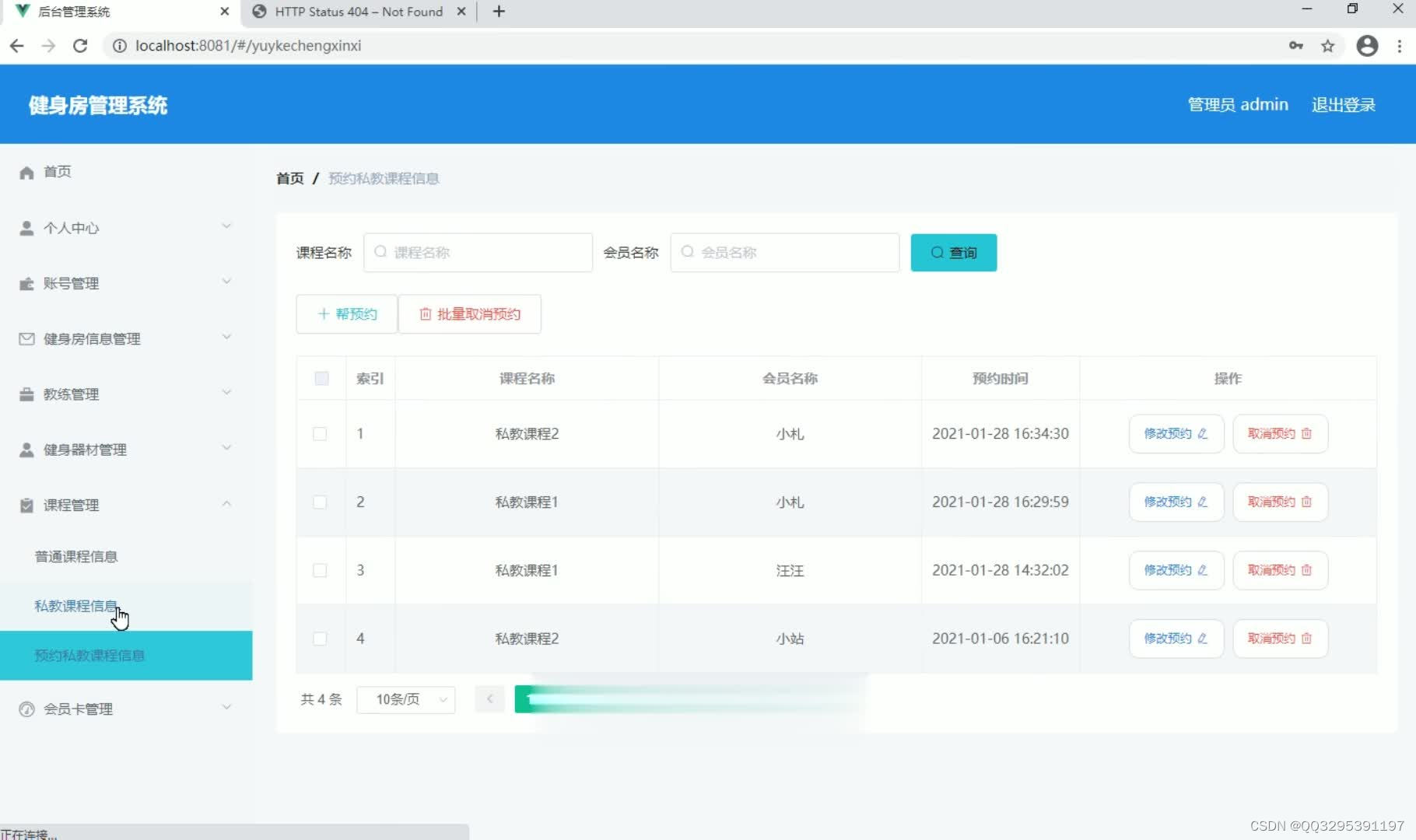The image size is (1416, 840).
Task: Collapse the 课程管理 menu chevron
Action: click(226, 503)
